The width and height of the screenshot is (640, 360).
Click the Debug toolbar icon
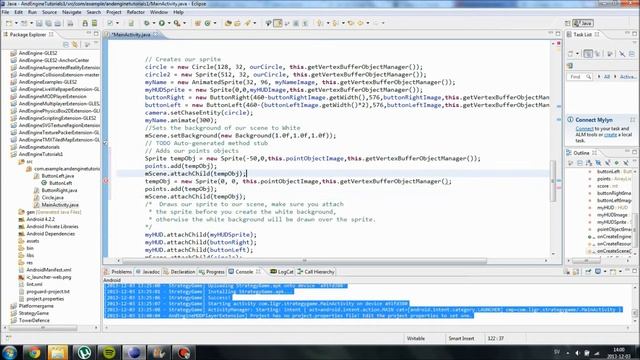(147, 23)
